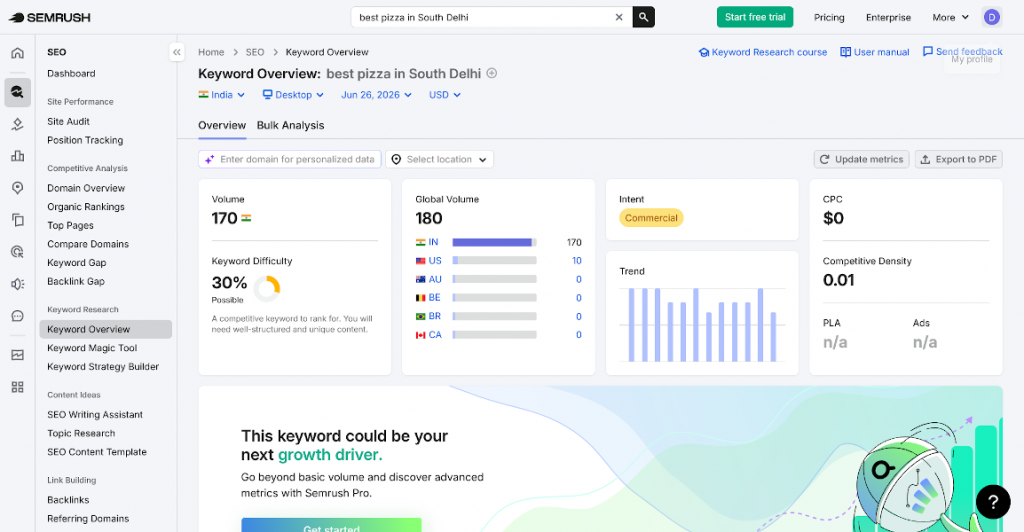Click plus icon next to keyword title
The height and width of the screenshot is (532, 1024).
tap(492, 73)
